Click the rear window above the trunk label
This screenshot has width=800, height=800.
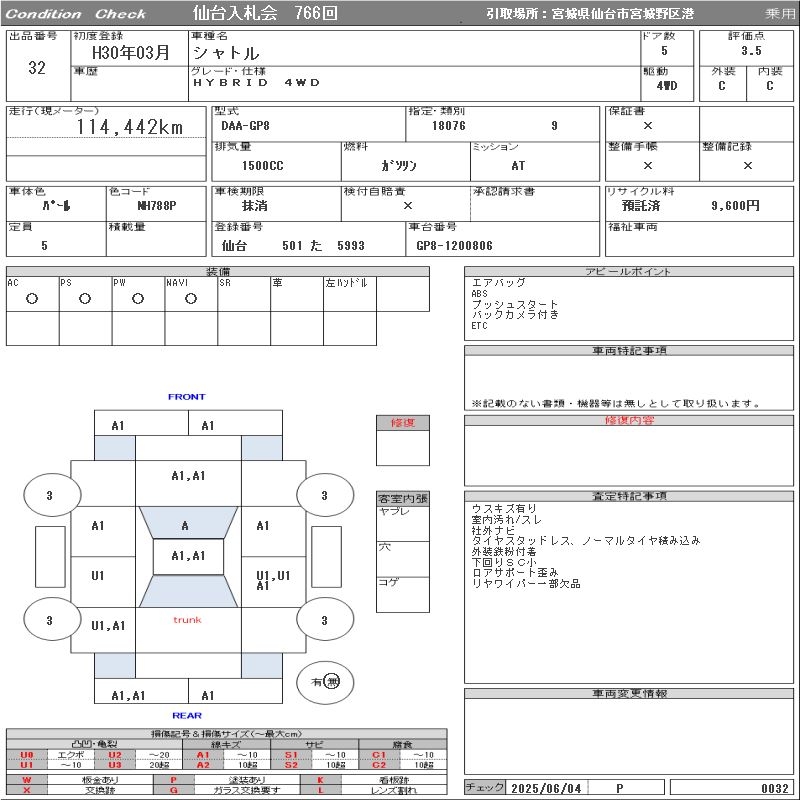point(187,591)
